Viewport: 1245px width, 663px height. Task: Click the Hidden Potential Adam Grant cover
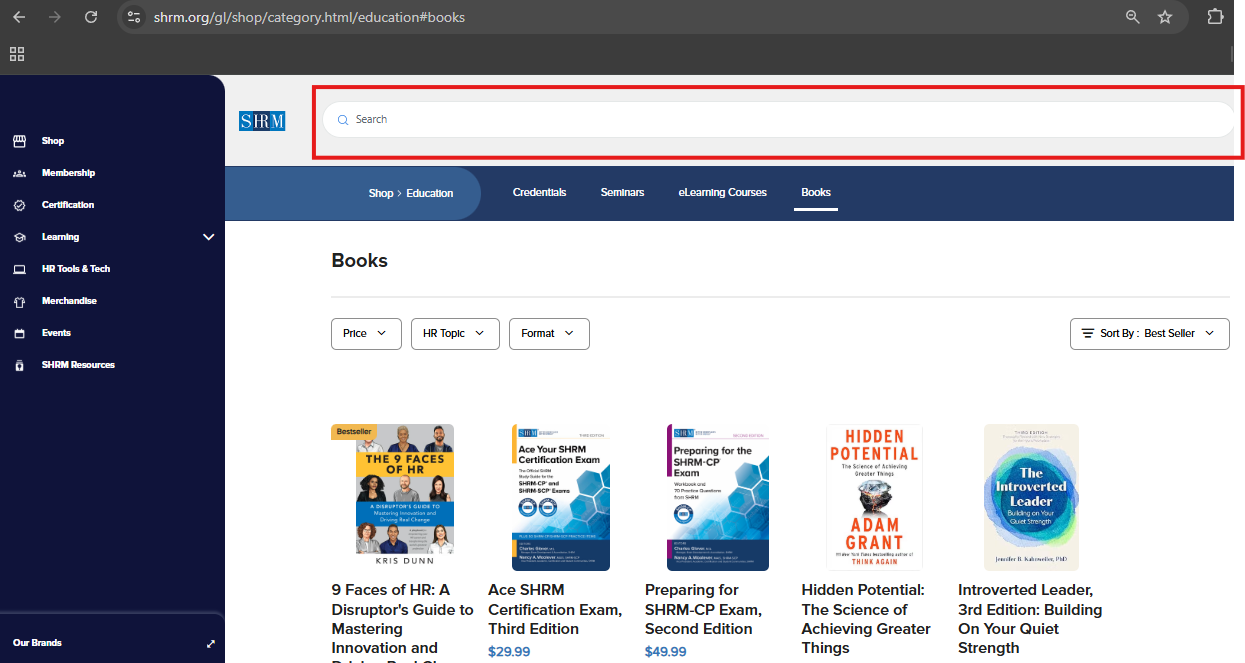pos(874,497)
